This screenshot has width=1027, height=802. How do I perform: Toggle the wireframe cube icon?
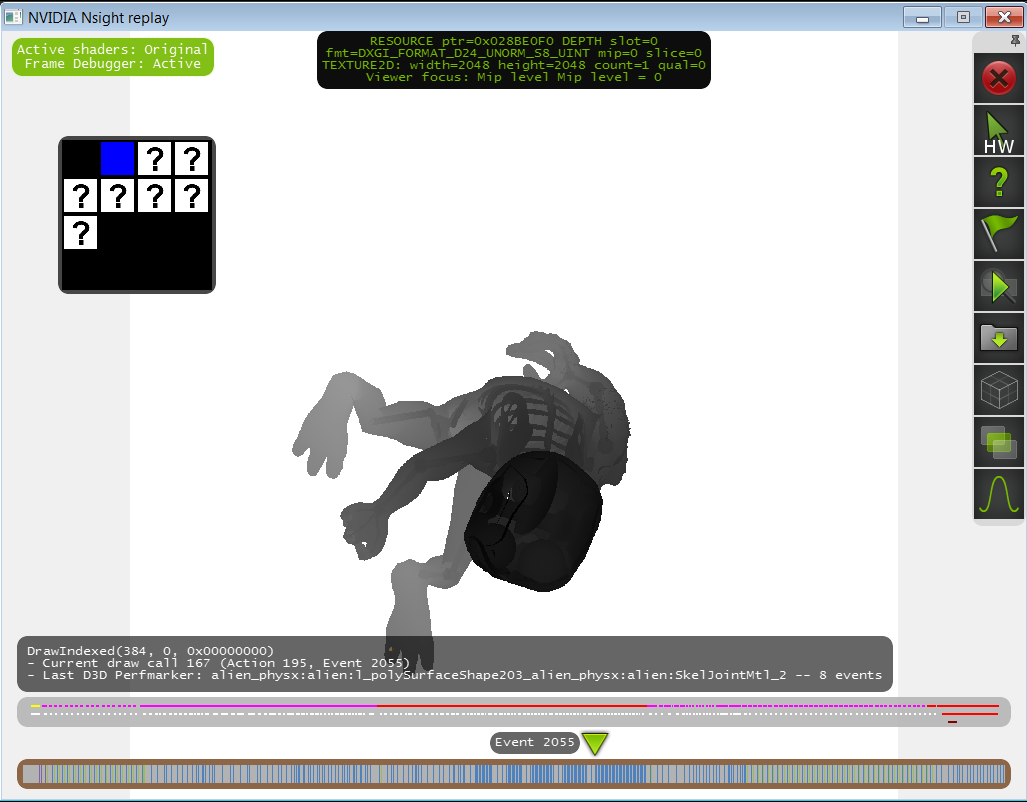click(x=998, y=390)
